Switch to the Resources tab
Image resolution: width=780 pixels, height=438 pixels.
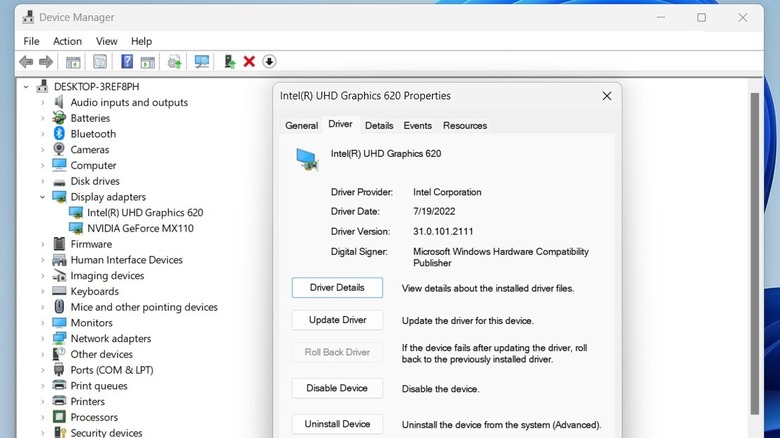click(465, 126)
